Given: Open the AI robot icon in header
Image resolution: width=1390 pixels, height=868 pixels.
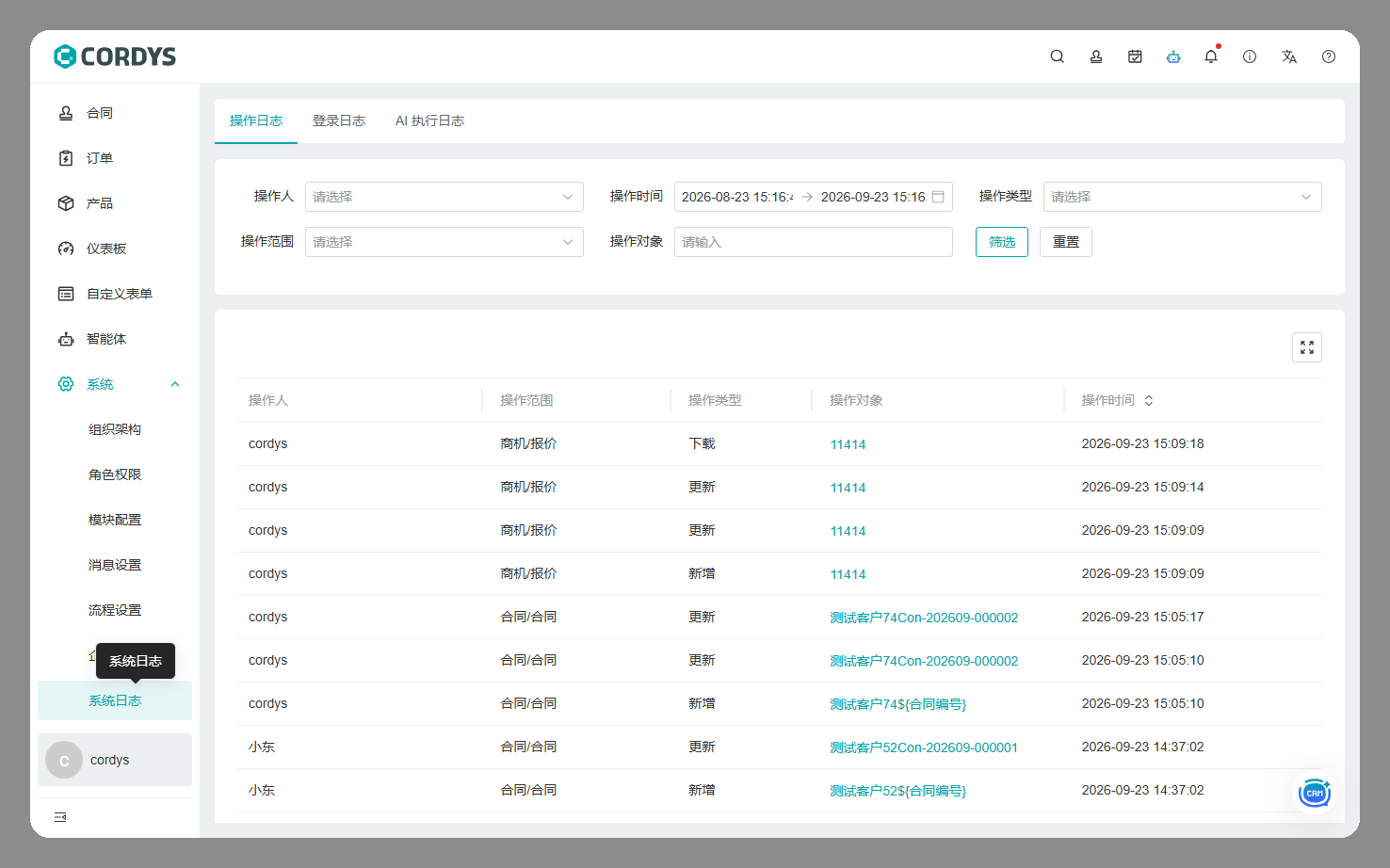Looking at the screenshot, I should [1173, 56].
